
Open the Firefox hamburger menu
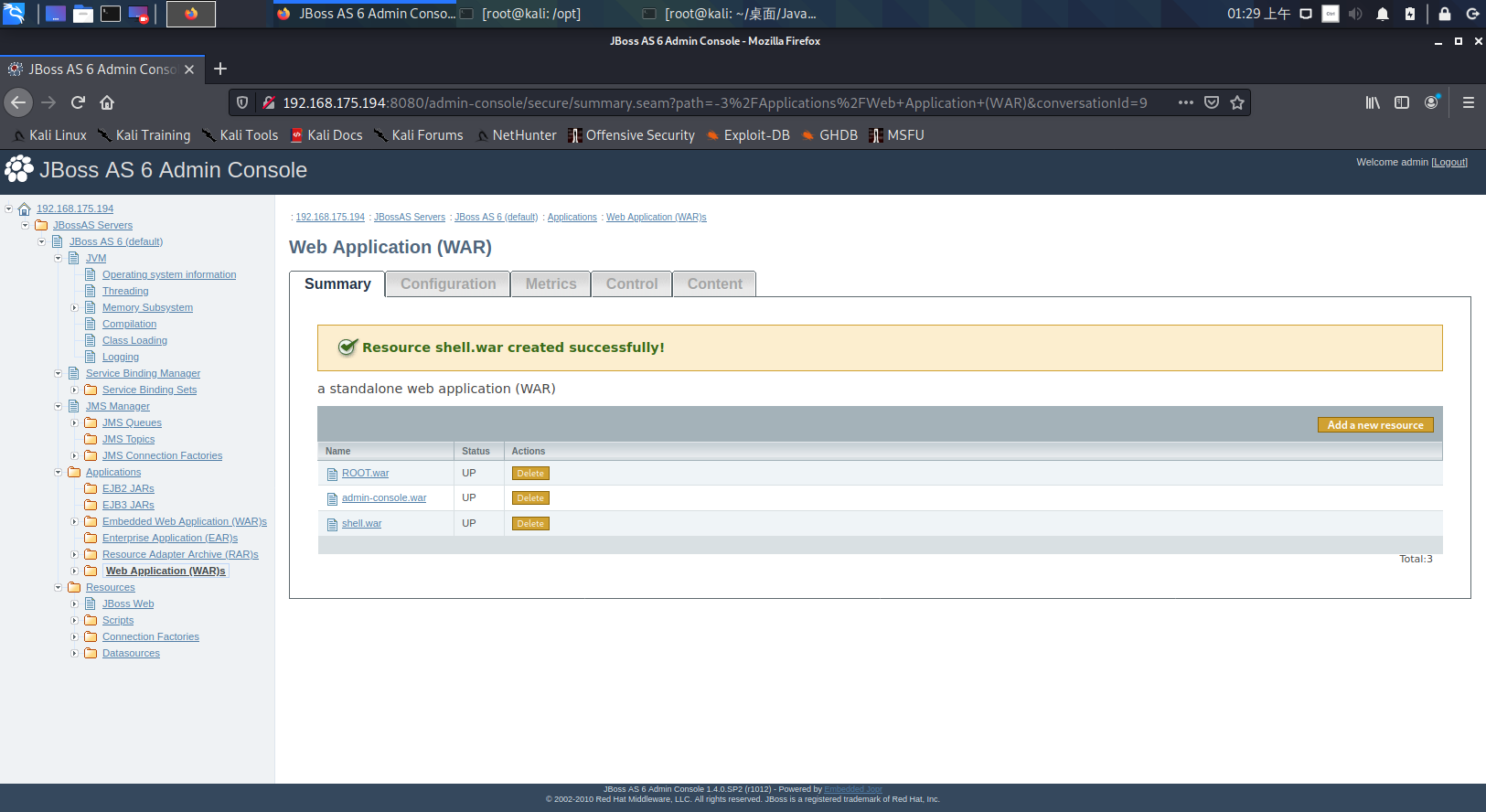point(1468,102)
